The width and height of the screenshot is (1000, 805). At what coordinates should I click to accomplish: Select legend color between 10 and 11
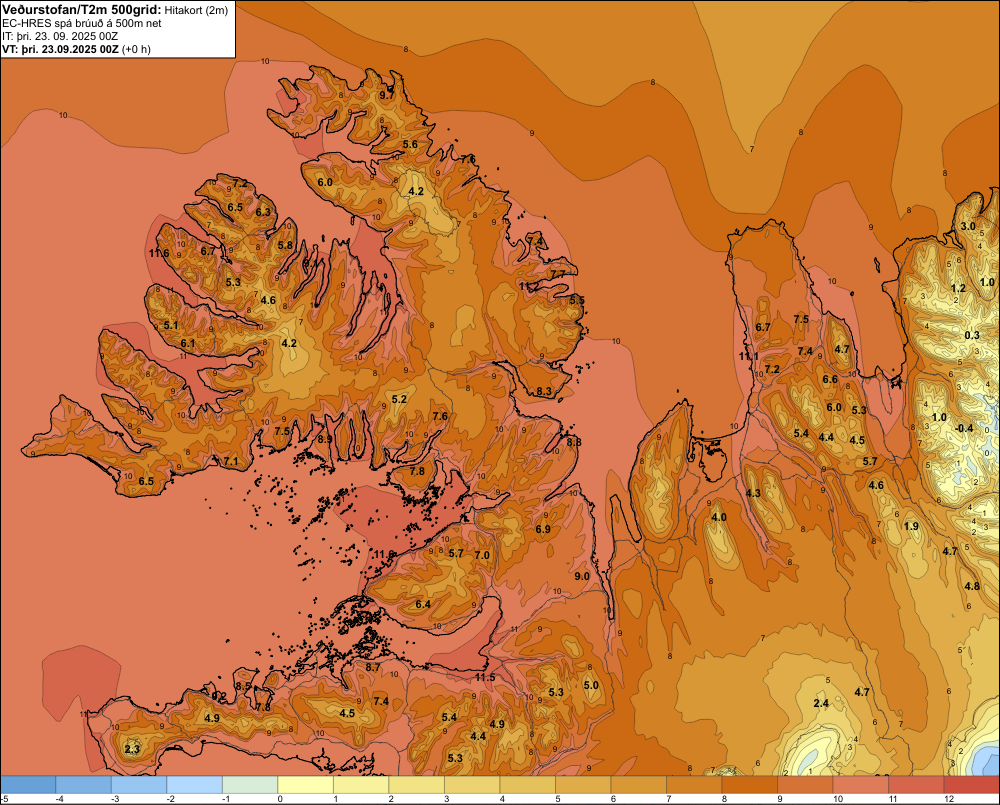click(860, 785)
